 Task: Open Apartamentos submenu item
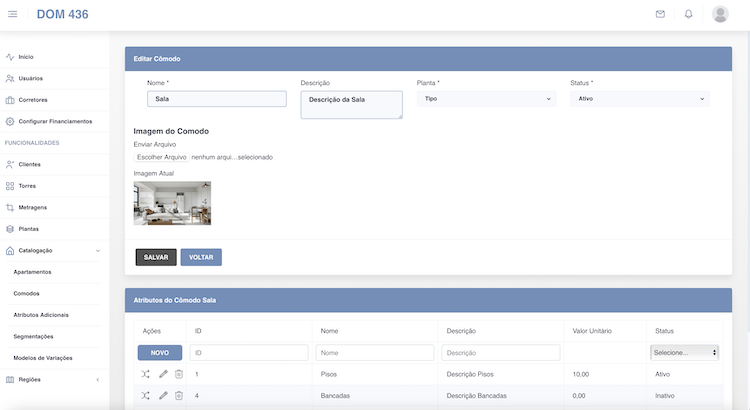33,272
